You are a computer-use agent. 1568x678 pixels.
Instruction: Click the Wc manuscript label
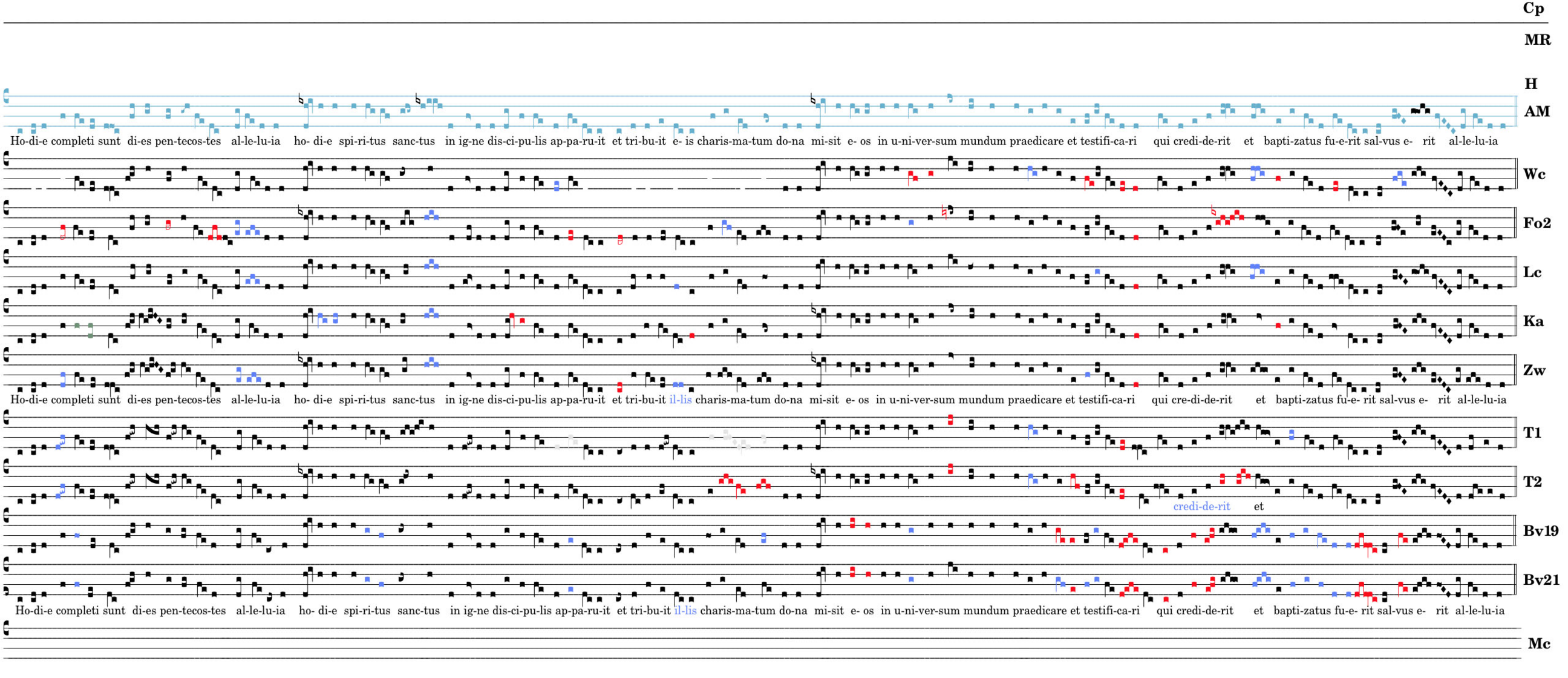point(1534,175)
